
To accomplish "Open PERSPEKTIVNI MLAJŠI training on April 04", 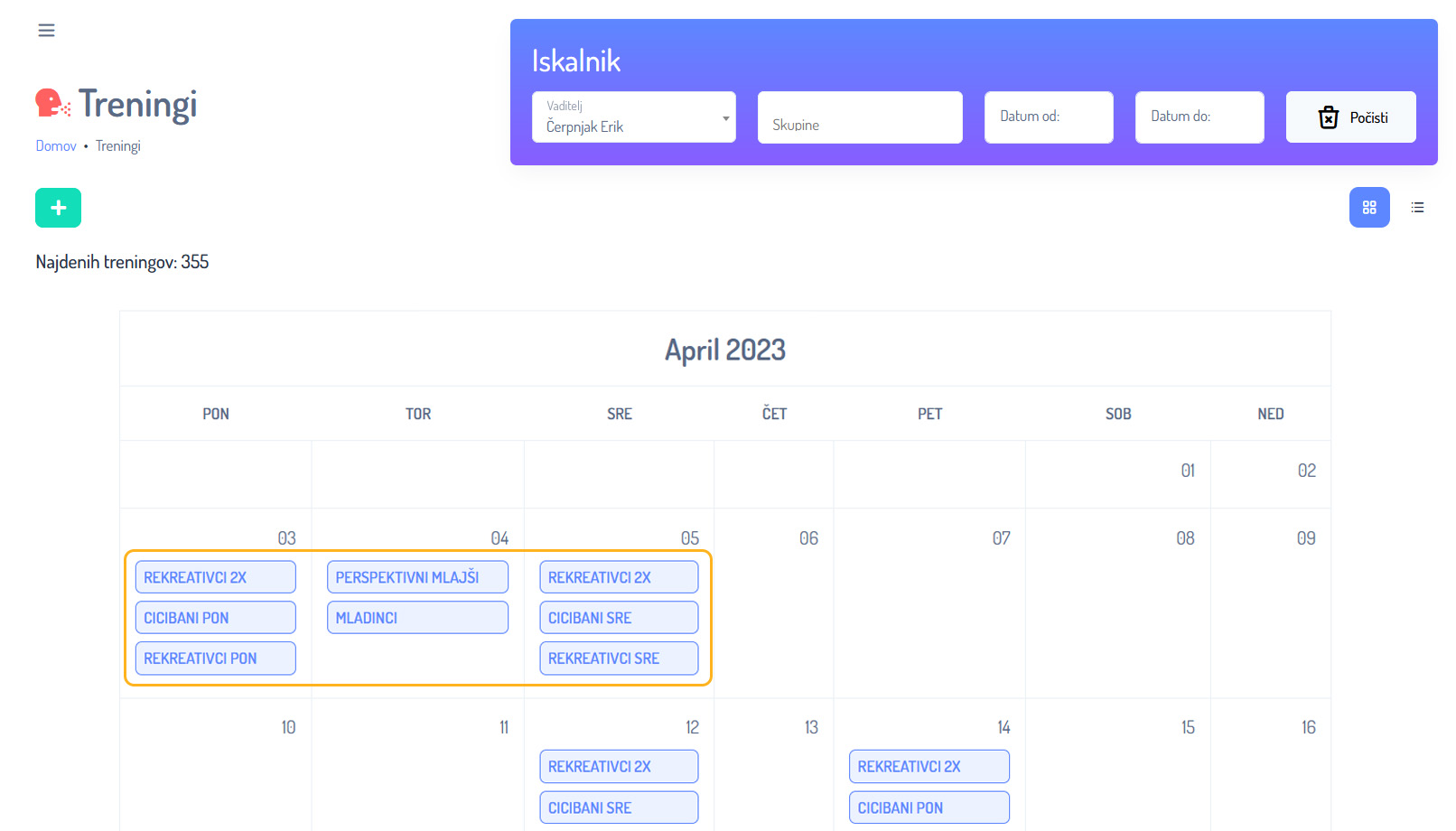I will click(x=417, y=577).
